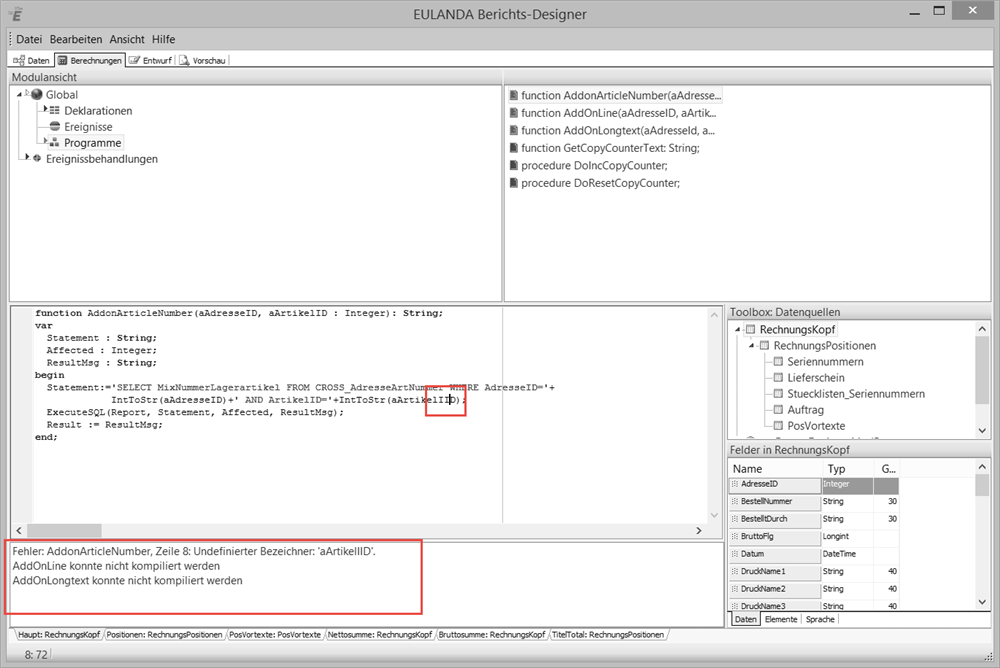The height and width of the screenshot is (668, 1000).
Task: Open the Hilfe menu
Action: (x=163, y=40)
